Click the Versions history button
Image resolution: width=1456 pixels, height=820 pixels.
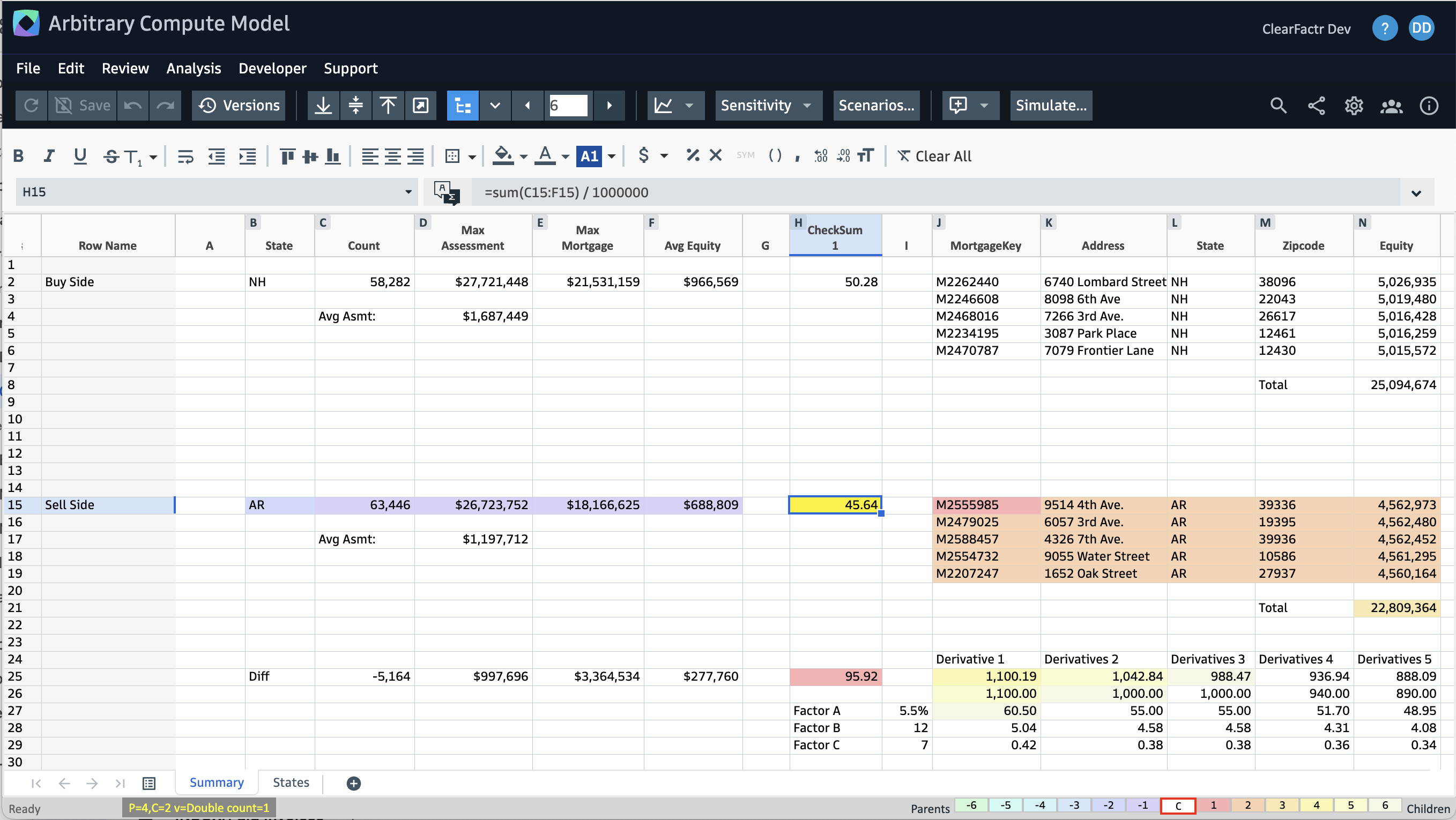coord(239,106)
